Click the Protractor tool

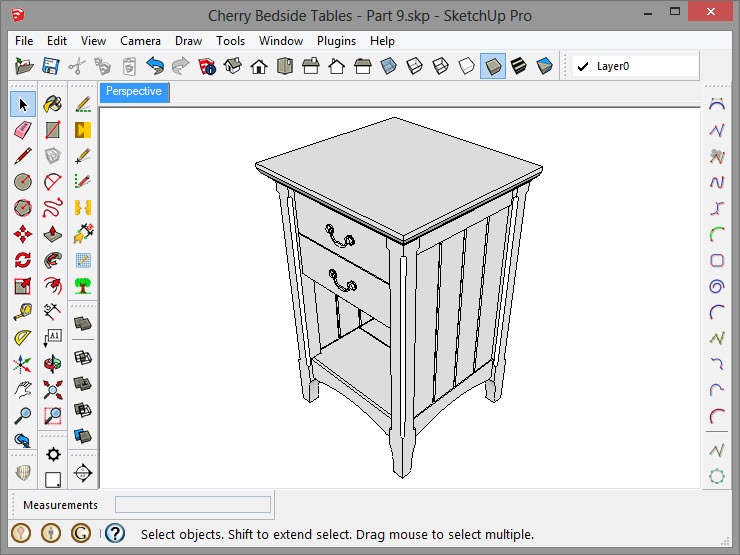(x=23, y=338)
